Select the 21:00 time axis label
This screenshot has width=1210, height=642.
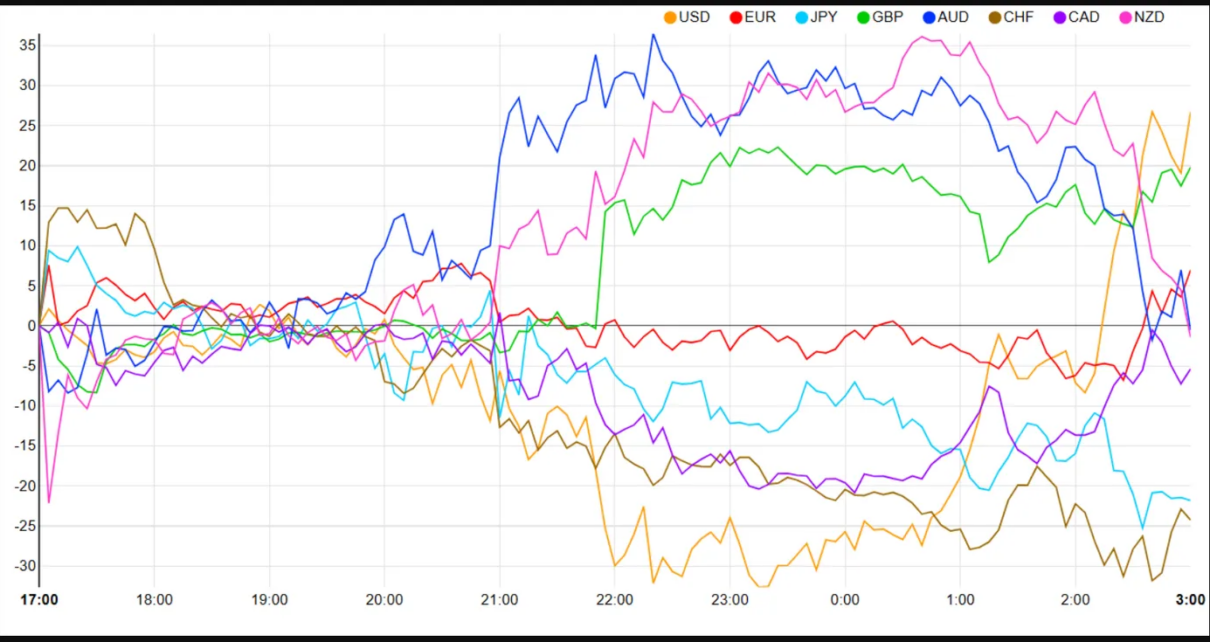[499, 600]
